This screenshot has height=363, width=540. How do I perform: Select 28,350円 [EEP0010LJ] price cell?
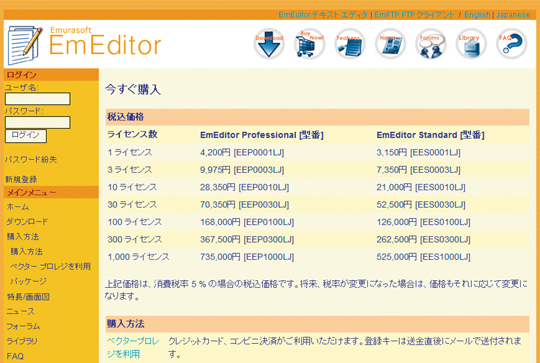[x=245, y=187]
